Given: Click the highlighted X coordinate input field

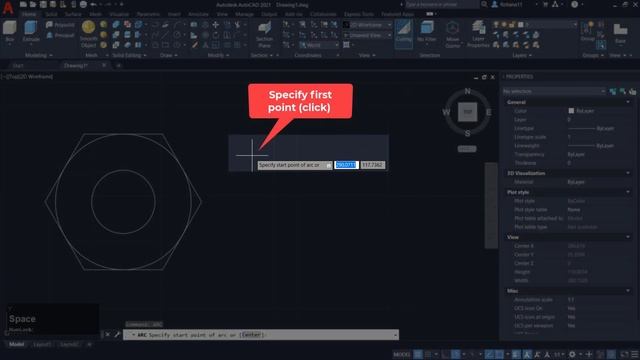Looking at the screenshot, I should point(346,165).
